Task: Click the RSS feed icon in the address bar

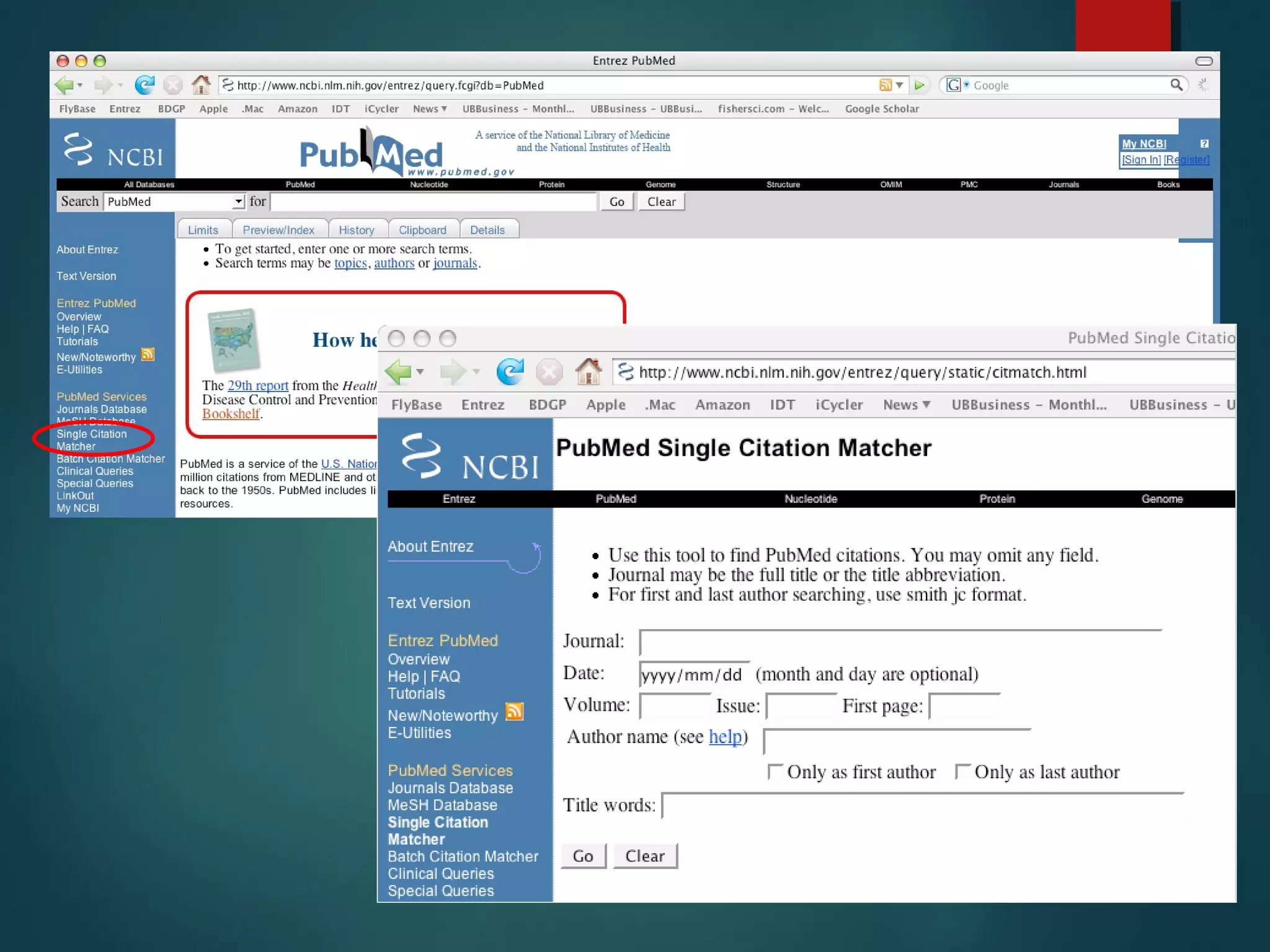Action: pyautogui.click(x=885, y=85)
